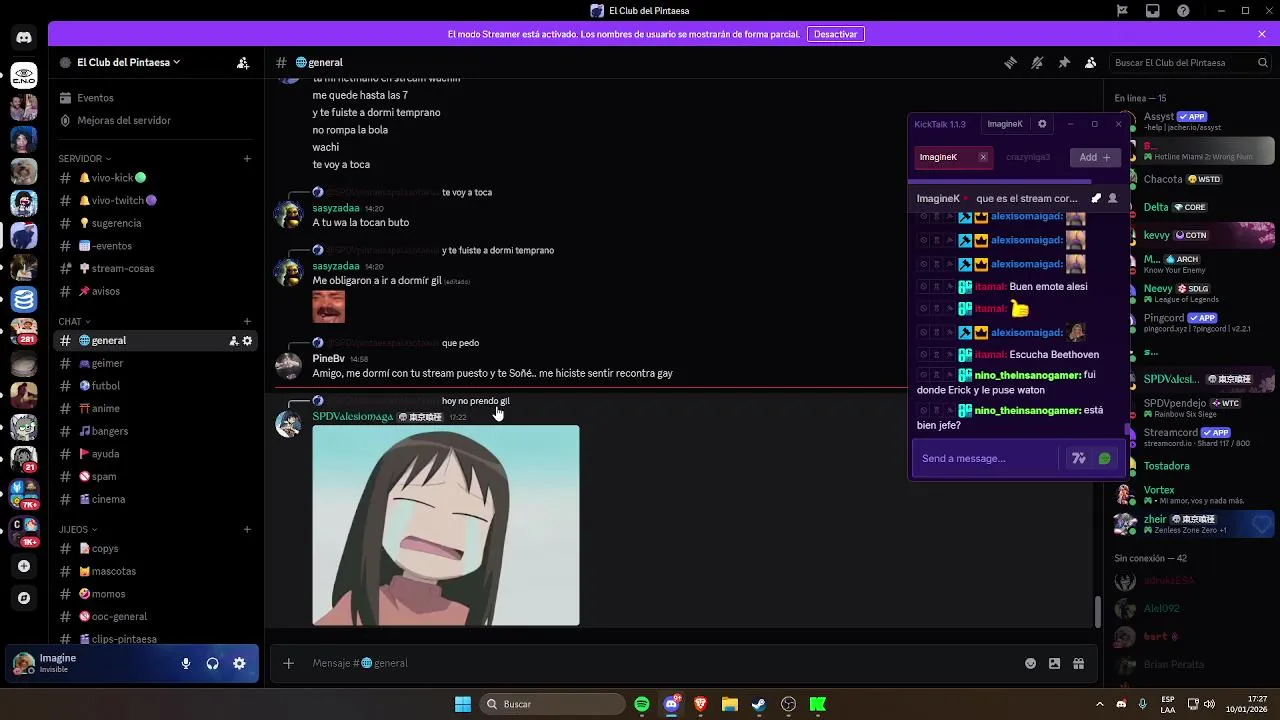Click invite members icon beside server name
This screenshot has width=1280, height=720.
[243, 62]
